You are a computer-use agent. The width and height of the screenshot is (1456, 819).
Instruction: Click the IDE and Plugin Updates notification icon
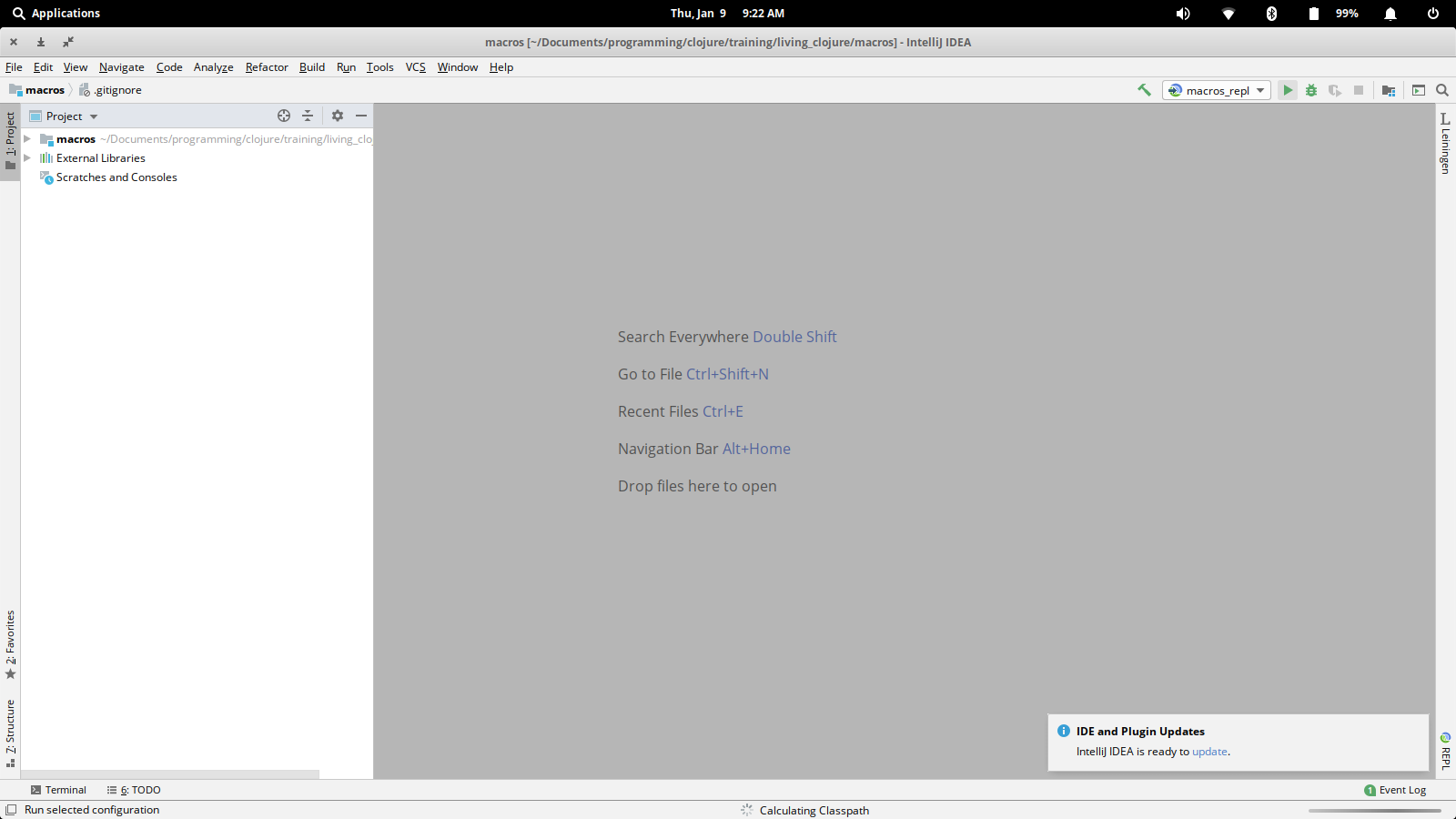click(1064, 731)
